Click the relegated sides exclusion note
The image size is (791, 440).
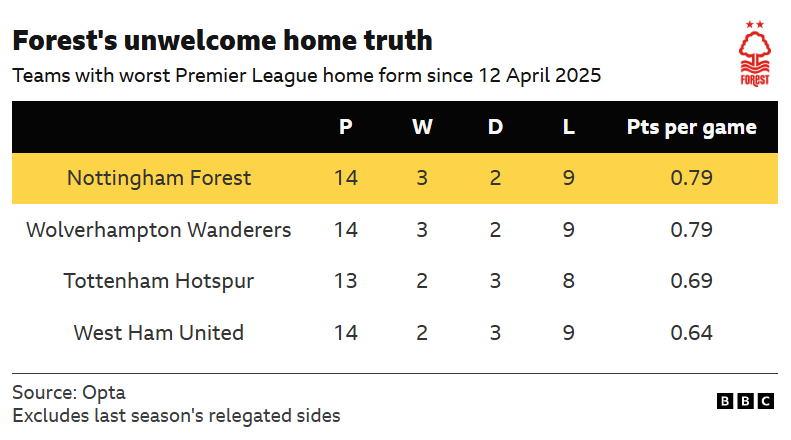[x=176, y=415]
